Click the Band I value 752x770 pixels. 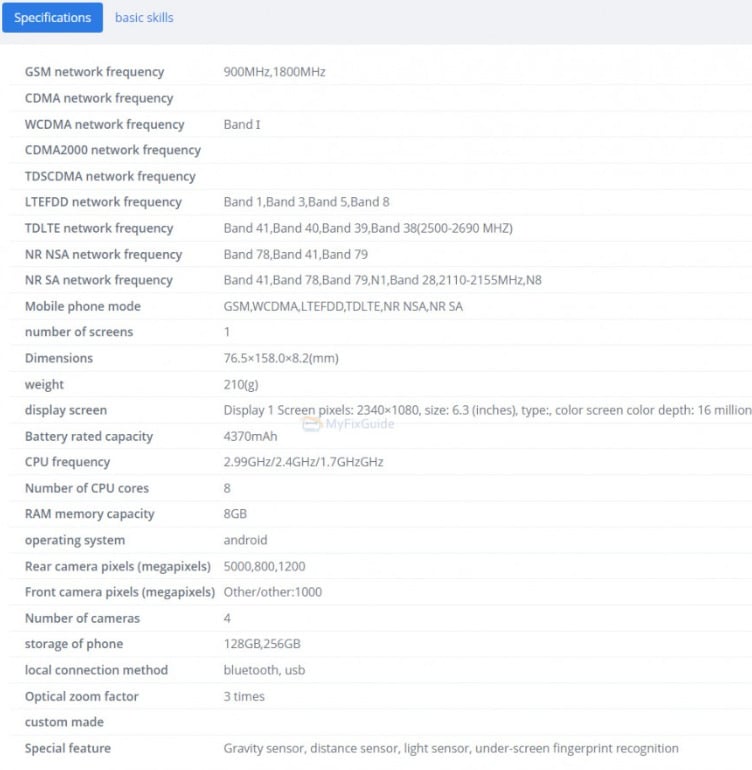[242, 124]
